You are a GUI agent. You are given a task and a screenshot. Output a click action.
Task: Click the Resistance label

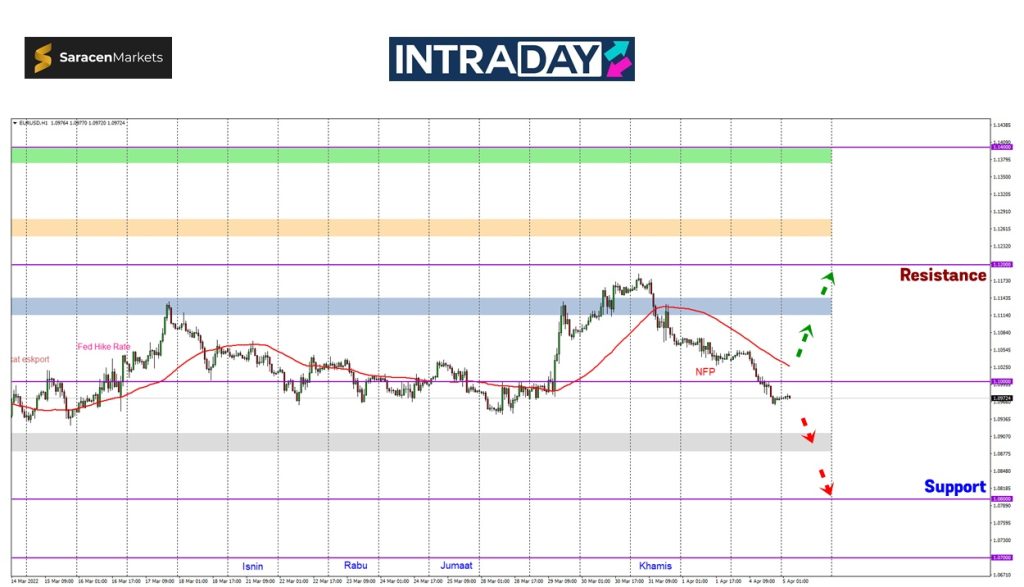click(x=942, y=275)
